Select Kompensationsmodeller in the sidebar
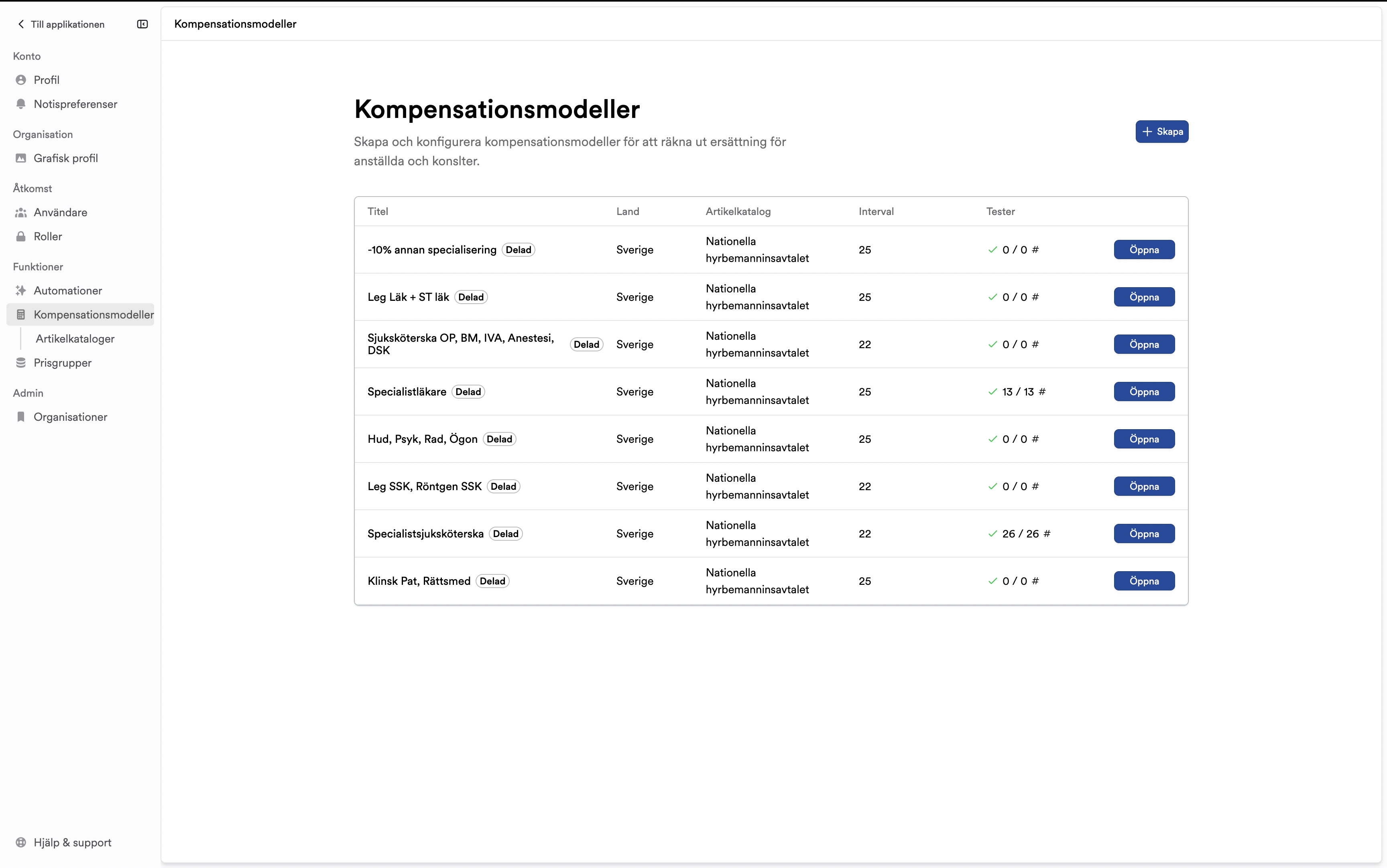This screenshot has height=868, width=1387. point(80,314)
